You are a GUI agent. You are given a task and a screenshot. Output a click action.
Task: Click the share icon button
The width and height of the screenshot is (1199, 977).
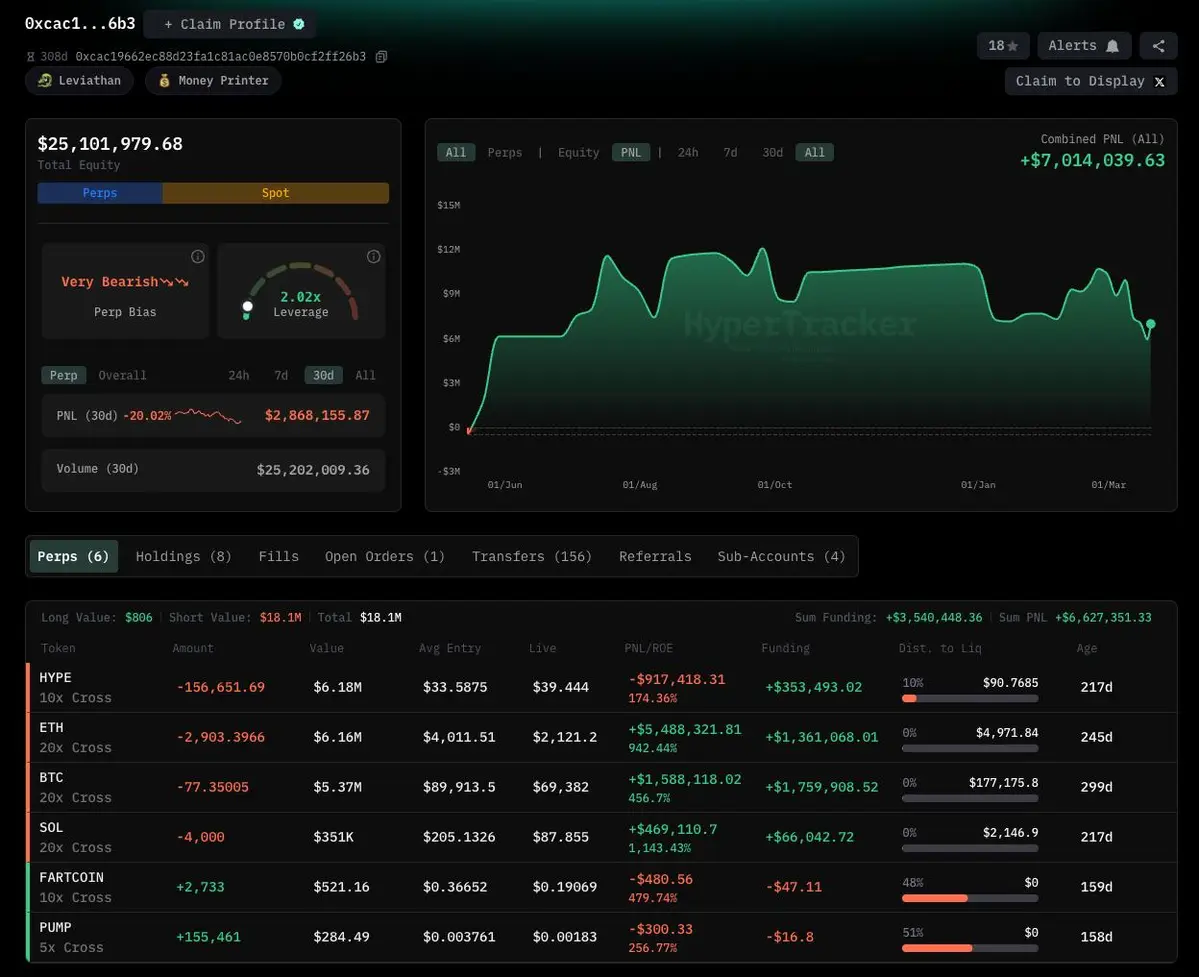pyautogui.click(x=1158, y=46)
